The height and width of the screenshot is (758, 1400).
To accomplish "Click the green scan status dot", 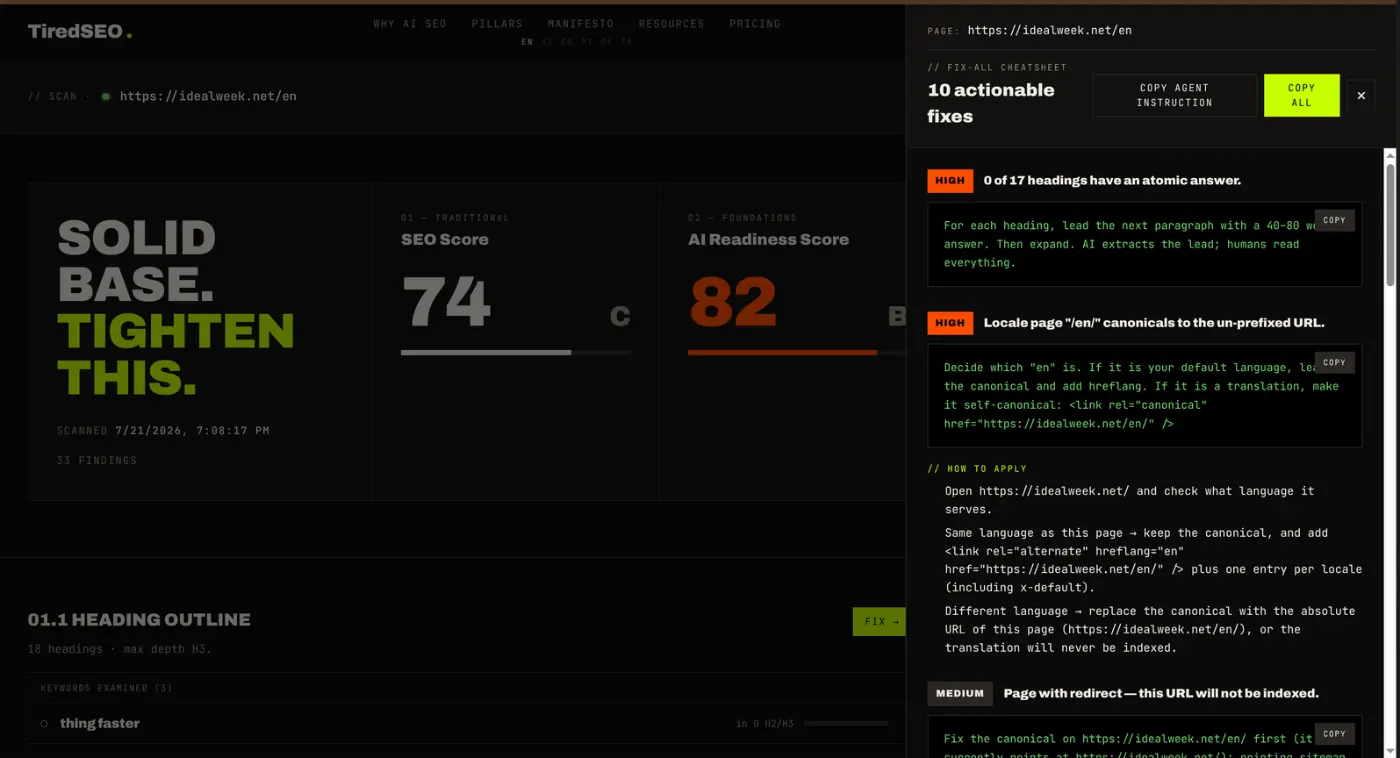I will click(x=105, y=97).
